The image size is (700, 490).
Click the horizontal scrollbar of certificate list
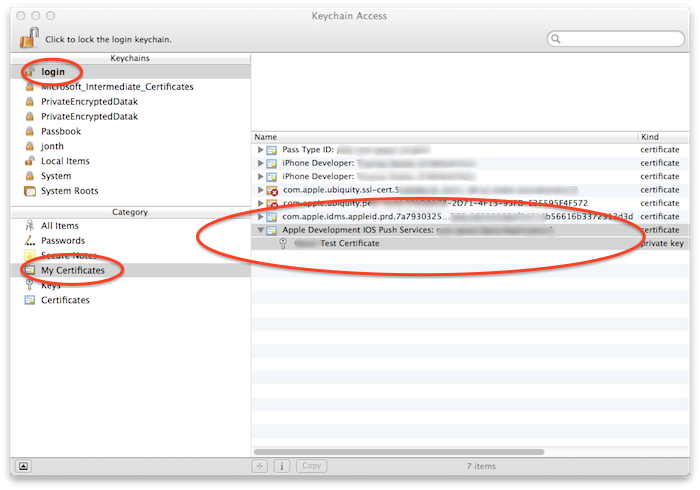399,452
